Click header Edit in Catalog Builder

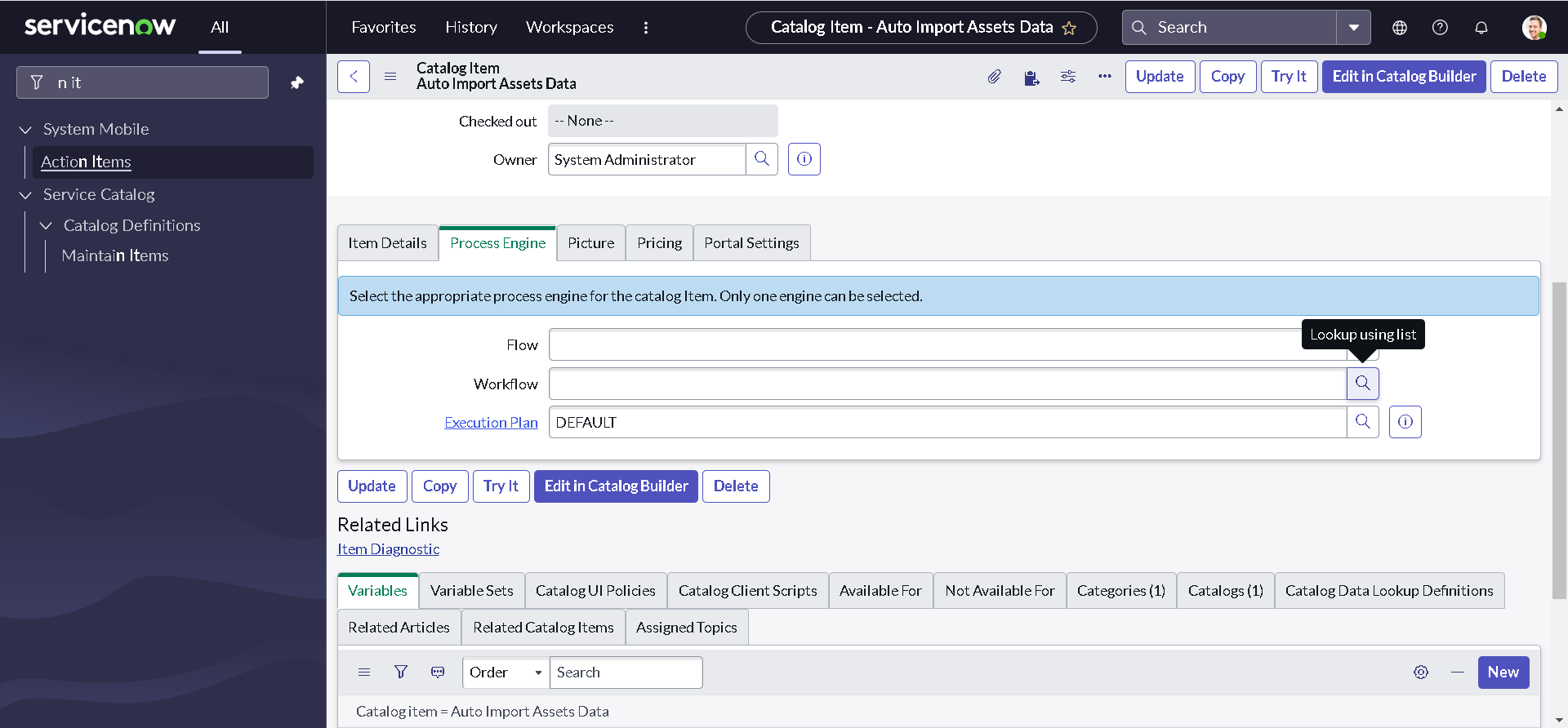[x=1404, y=77]
